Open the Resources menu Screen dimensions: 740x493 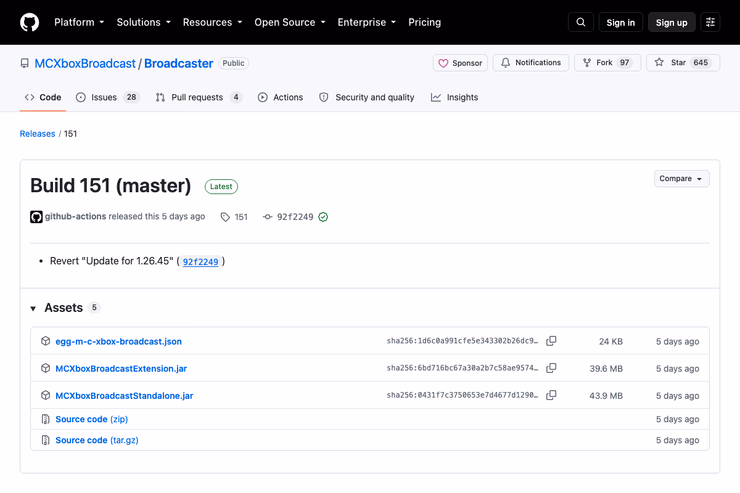212,22
